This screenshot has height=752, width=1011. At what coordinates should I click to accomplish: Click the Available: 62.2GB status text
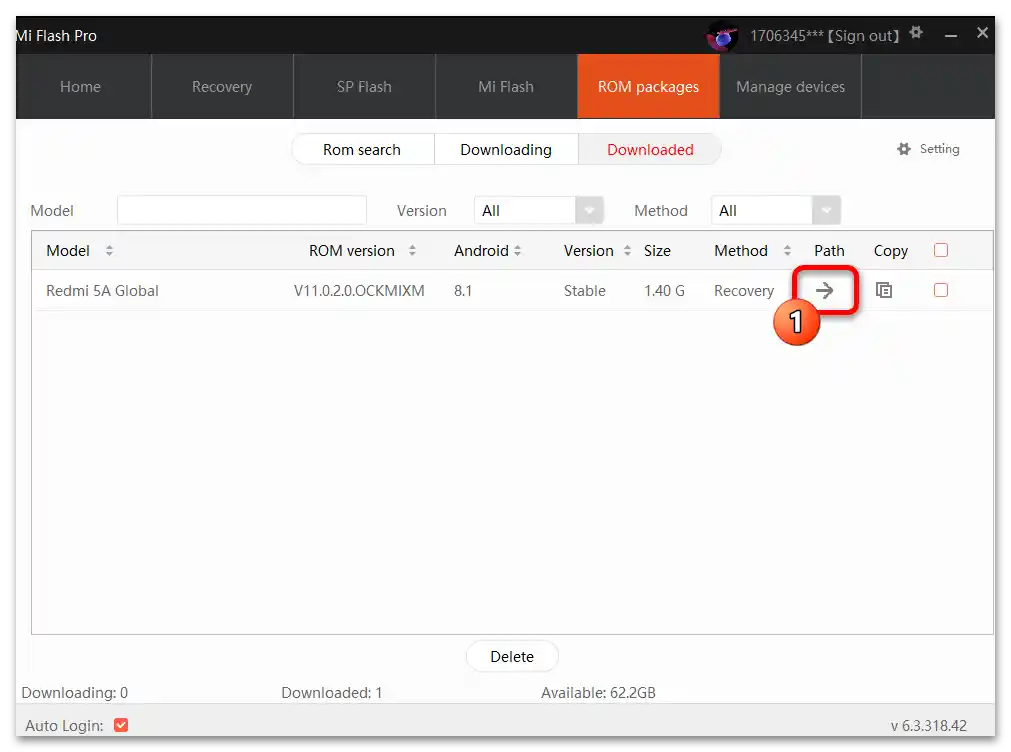click(x=598, y=693)
